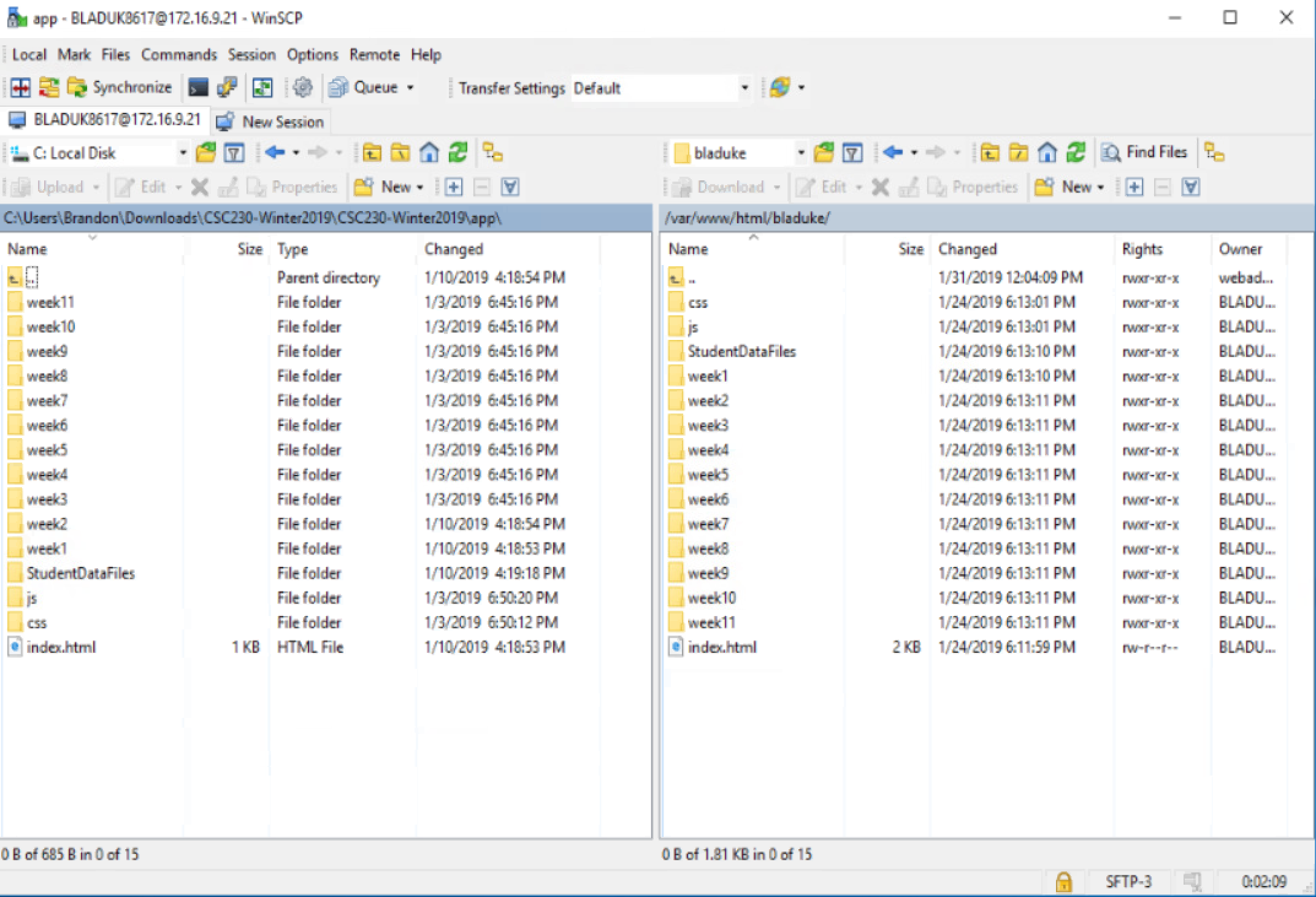
Task: Open Preferences gear icon
Action: point(302,88)
